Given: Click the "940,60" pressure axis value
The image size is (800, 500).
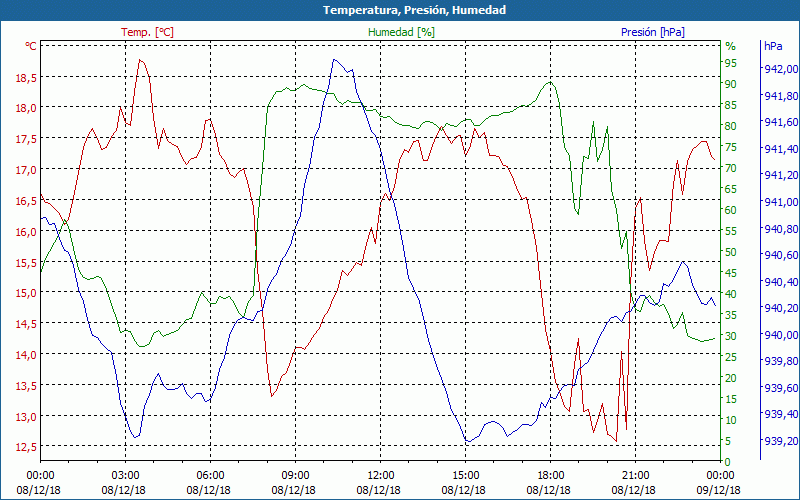Looking at the screenshot, I should [781, 255].
